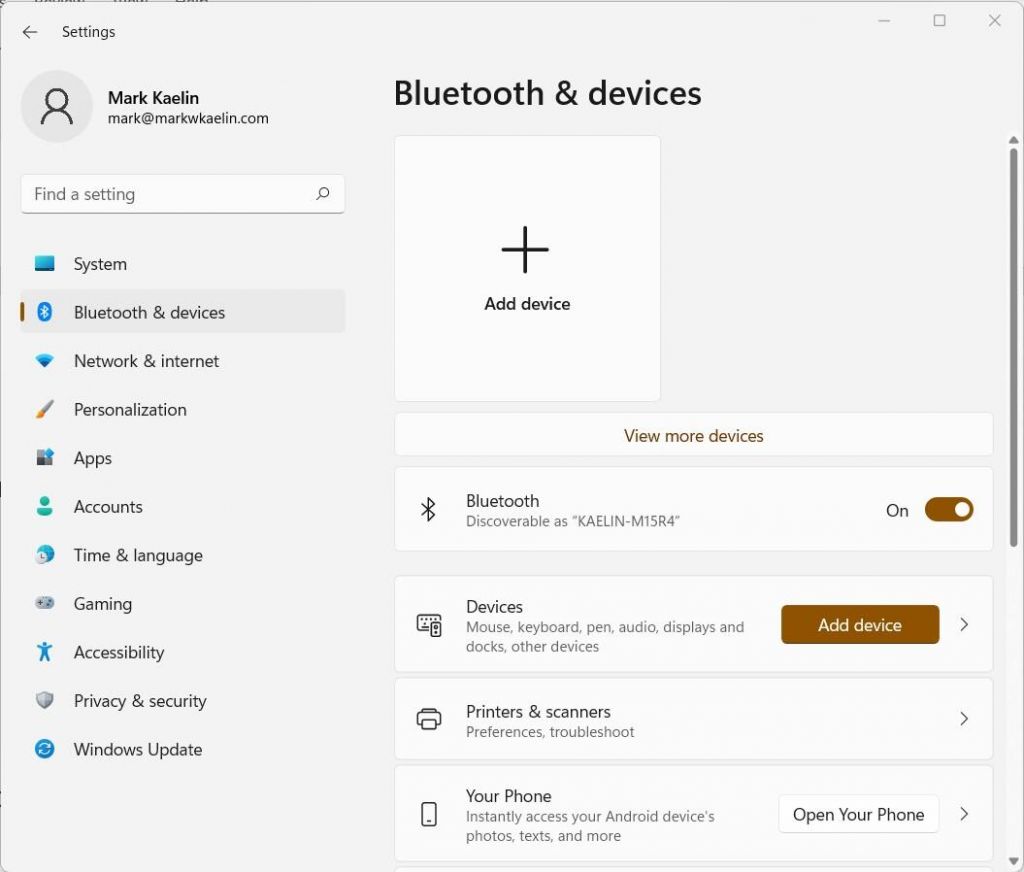Image resolution: width=1024 pixels, height=872 pixels.
Task: Expand Printers & scanners chevron arrow
Action: 964,719
